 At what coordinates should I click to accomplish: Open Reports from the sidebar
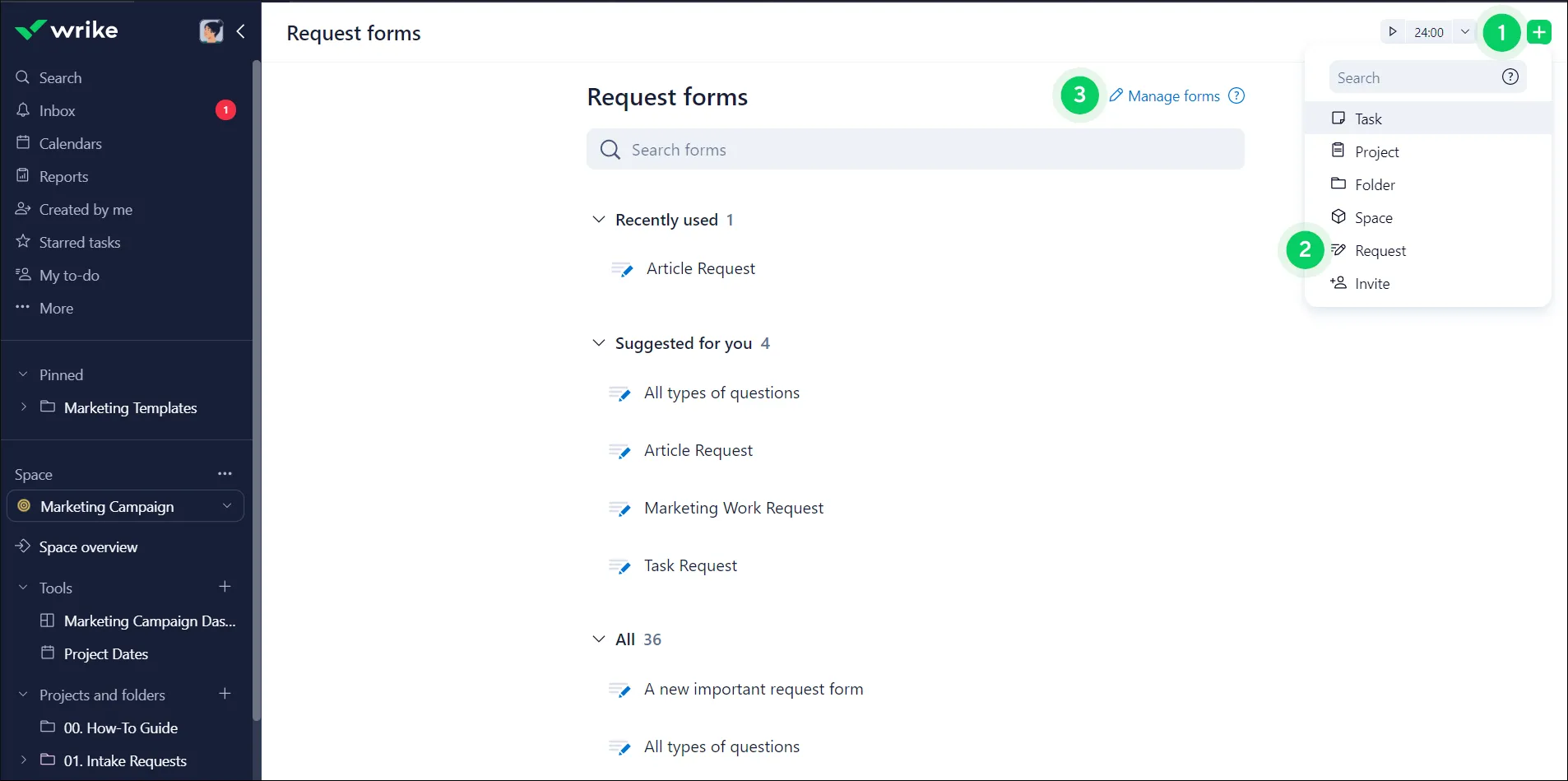[63, 176]
